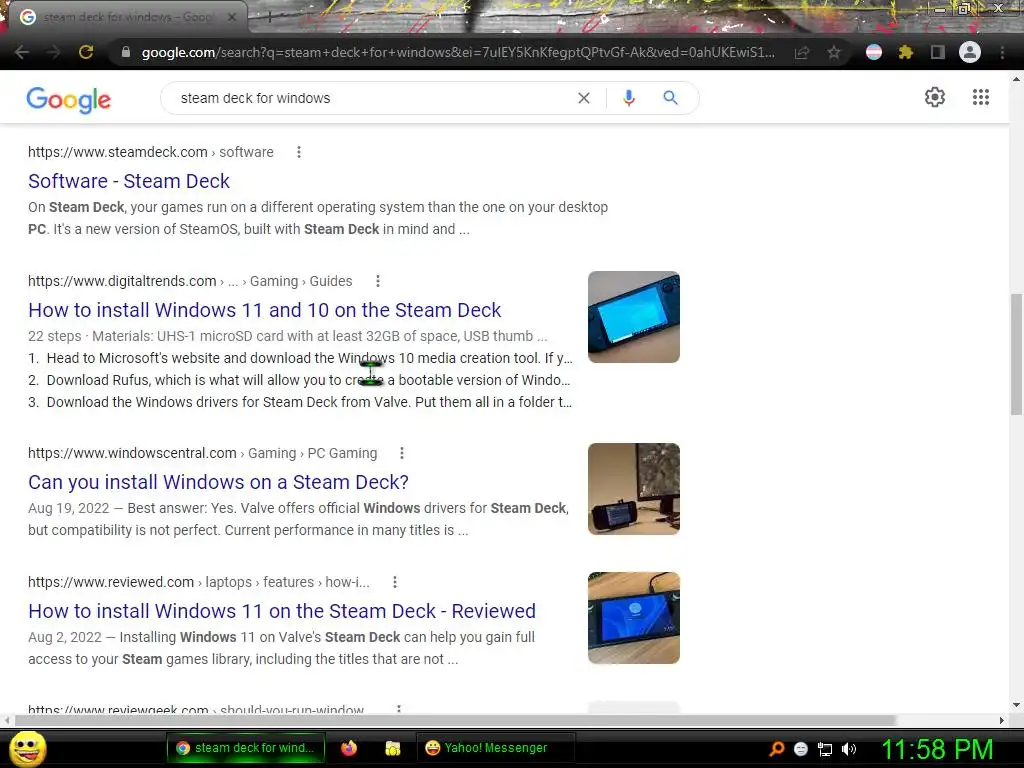Click the 'Aug 19, 2022' snippet text
This screenshot has height=768, width=1024.
click(69, 508)
